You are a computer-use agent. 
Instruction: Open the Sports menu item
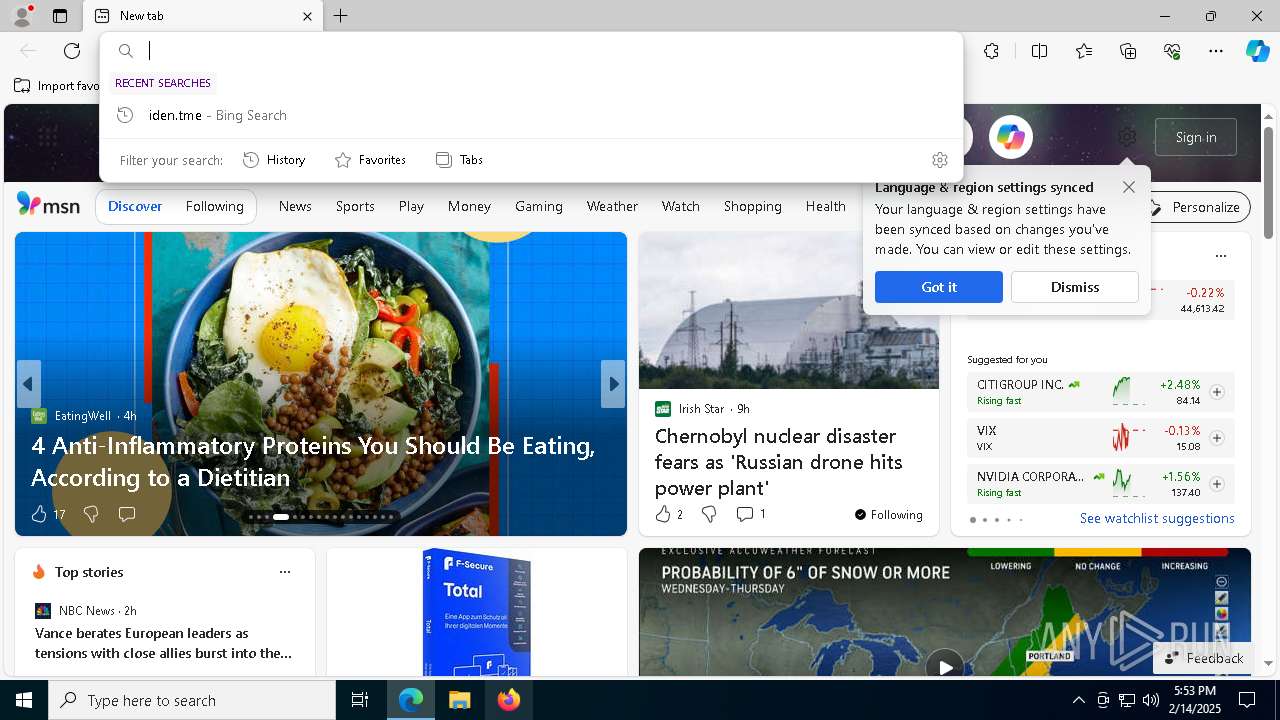pyautogui.click(x=355, y=206)
